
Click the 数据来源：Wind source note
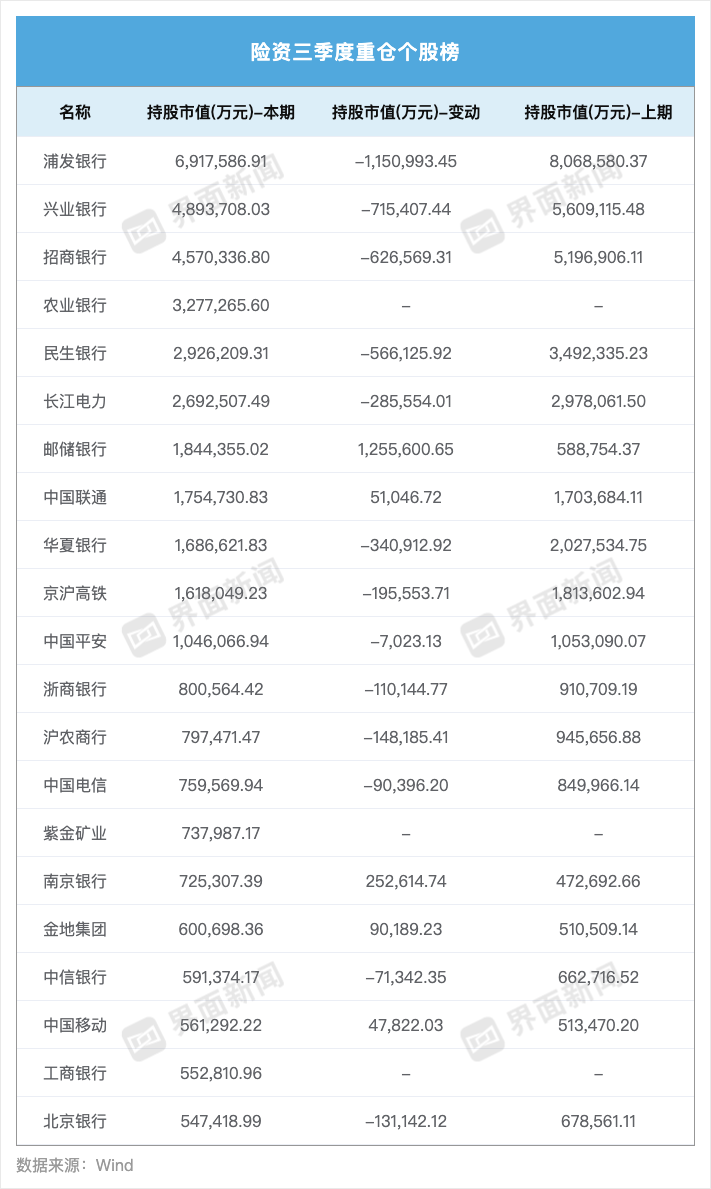[x=75, y=1165]
